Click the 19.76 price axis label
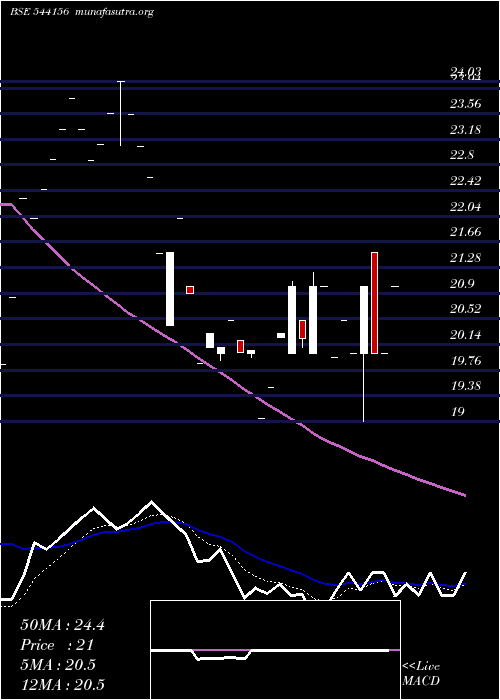This screenshot has height=700, width=500. 465,361
